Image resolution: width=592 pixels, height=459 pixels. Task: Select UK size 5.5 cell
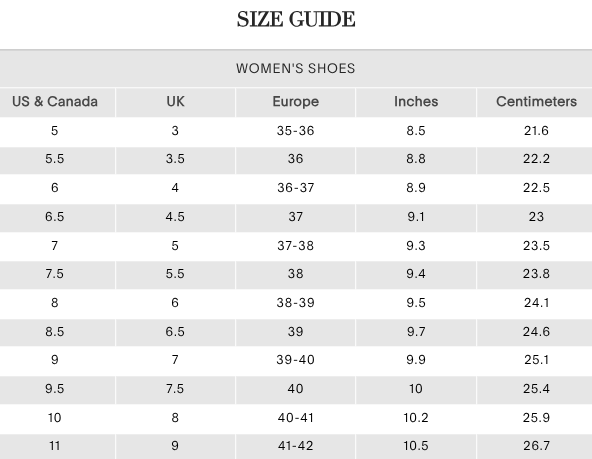click(175, 274)
